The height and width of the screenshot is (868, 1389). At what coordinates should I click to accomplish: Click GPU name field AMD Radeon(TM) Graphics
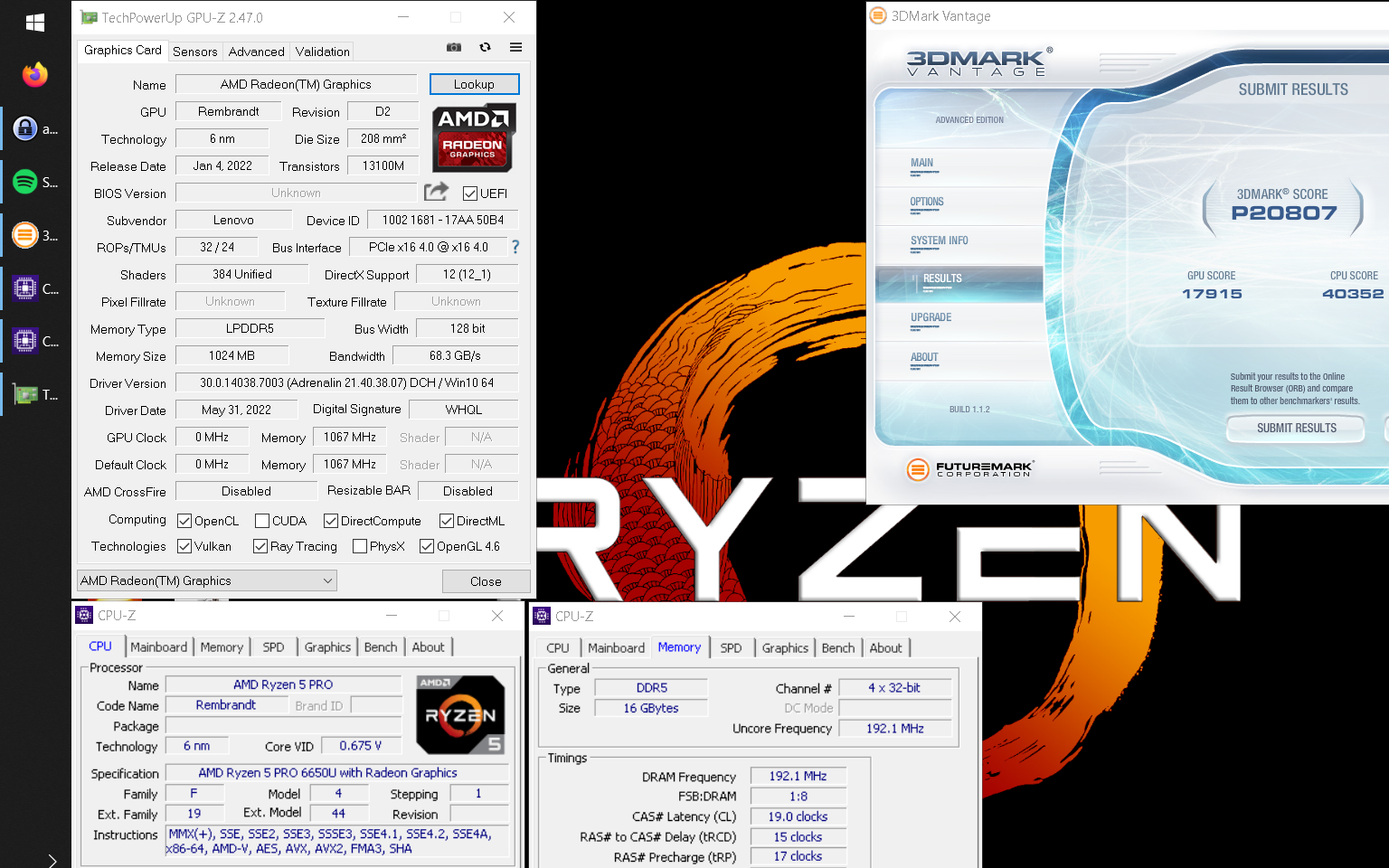pyautogui.click(x=296, y=84)
